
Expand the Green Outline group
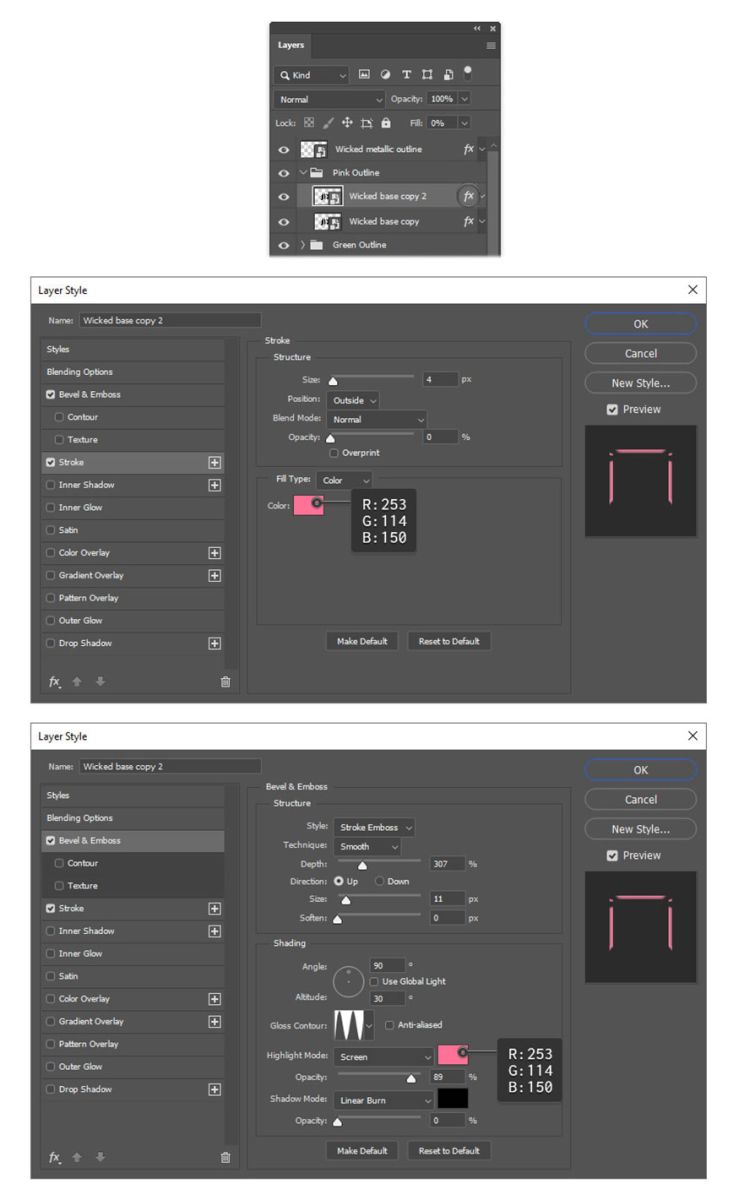point(303,245)
